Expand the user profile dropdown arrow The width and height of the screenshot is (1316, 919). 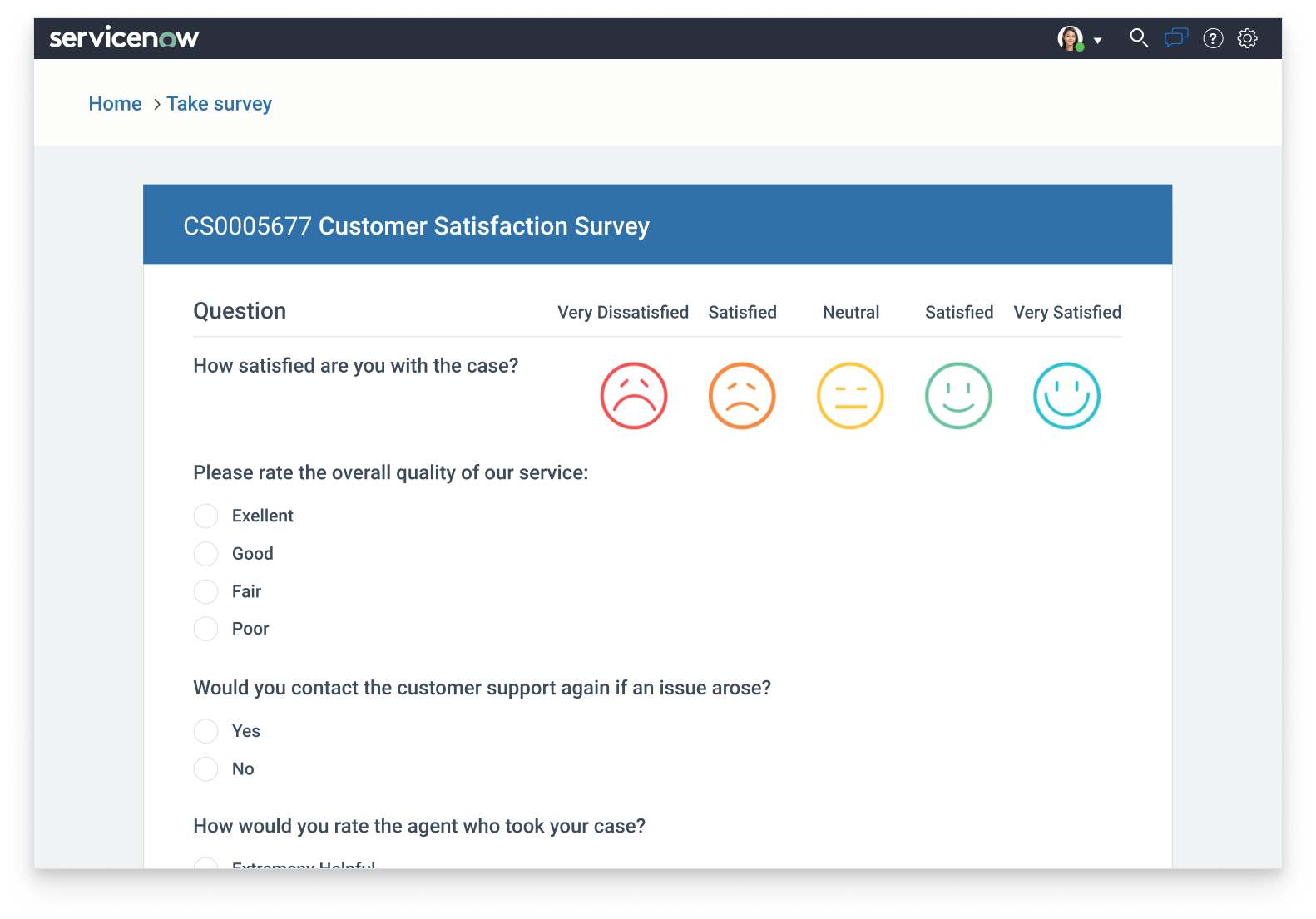[1097, 40]
